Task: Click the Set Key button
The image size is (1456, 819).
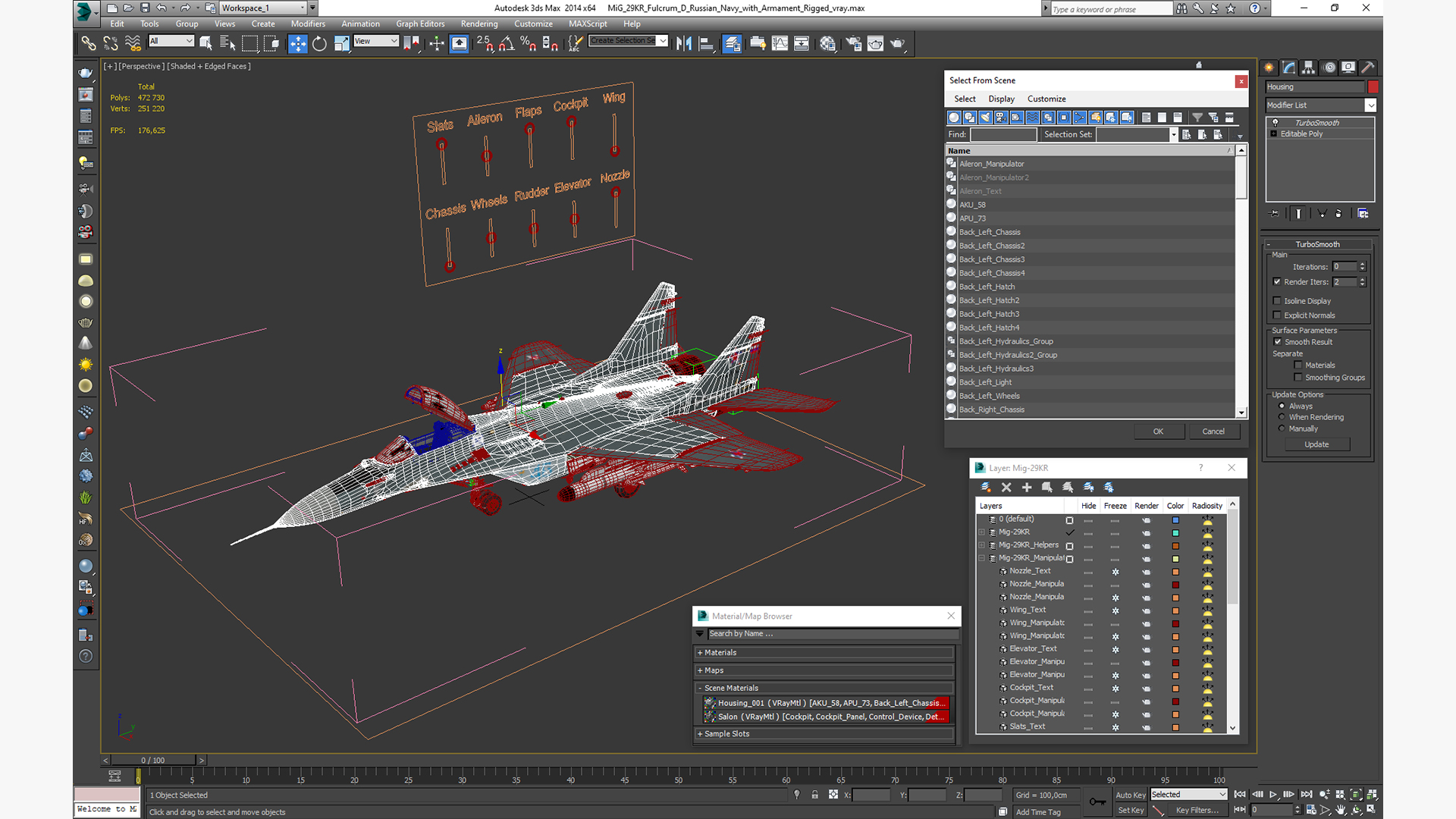Action: [x=1130, y=810]
